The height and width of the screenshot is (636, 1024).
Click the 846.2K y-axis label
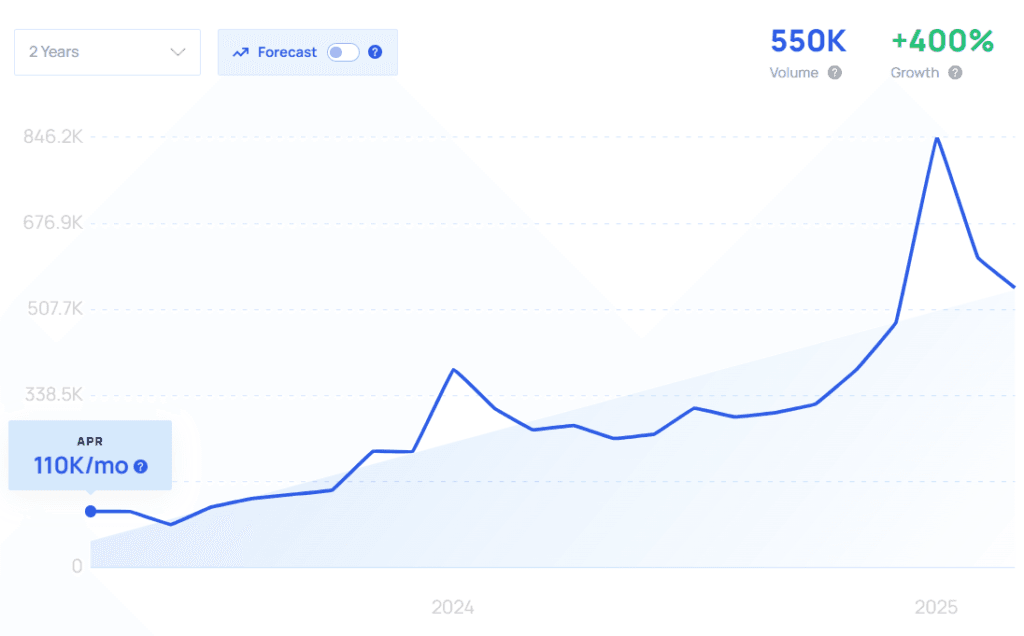click(53, 137)
